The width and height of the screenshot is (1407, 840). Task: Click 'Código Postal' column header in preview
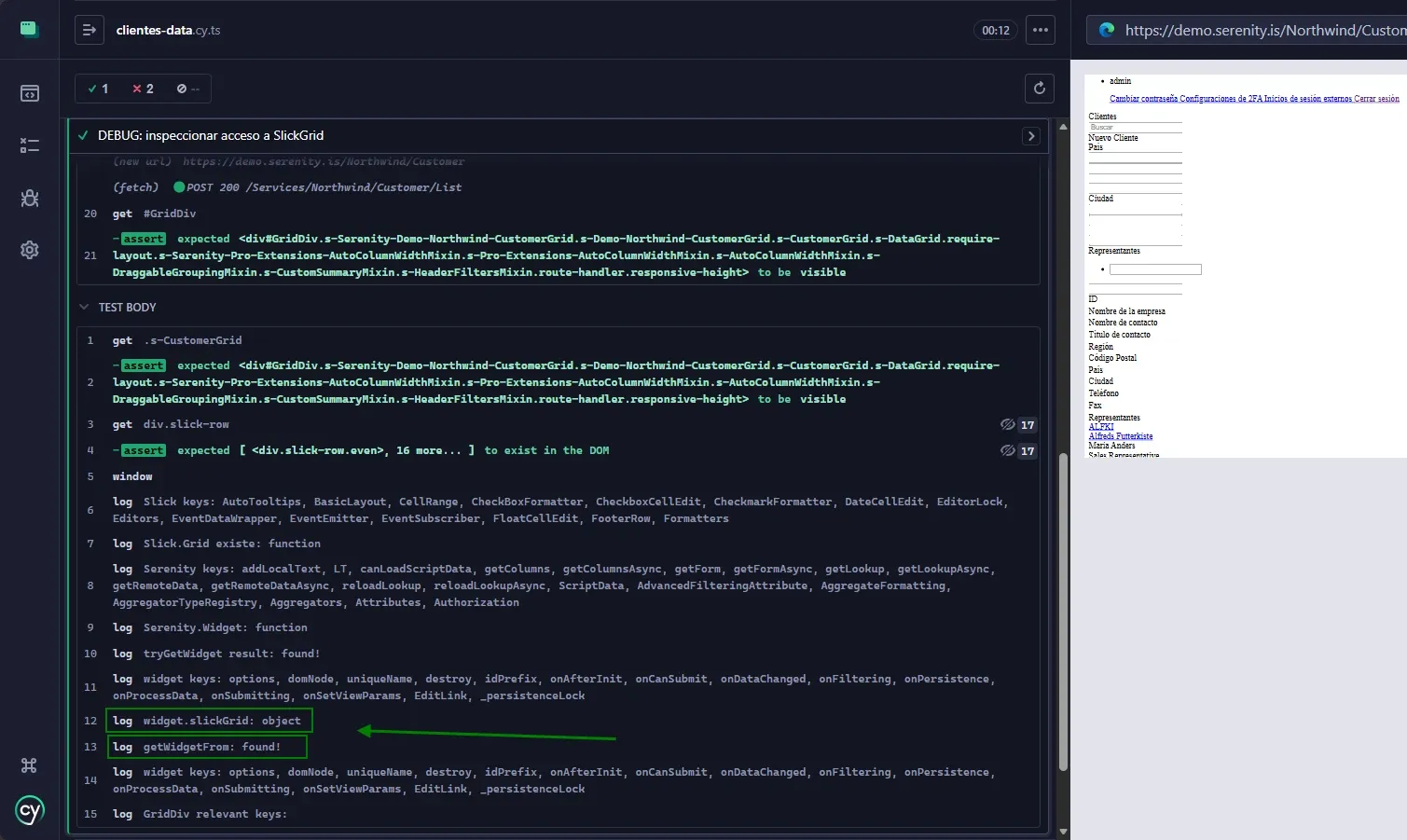(1112, 358)
